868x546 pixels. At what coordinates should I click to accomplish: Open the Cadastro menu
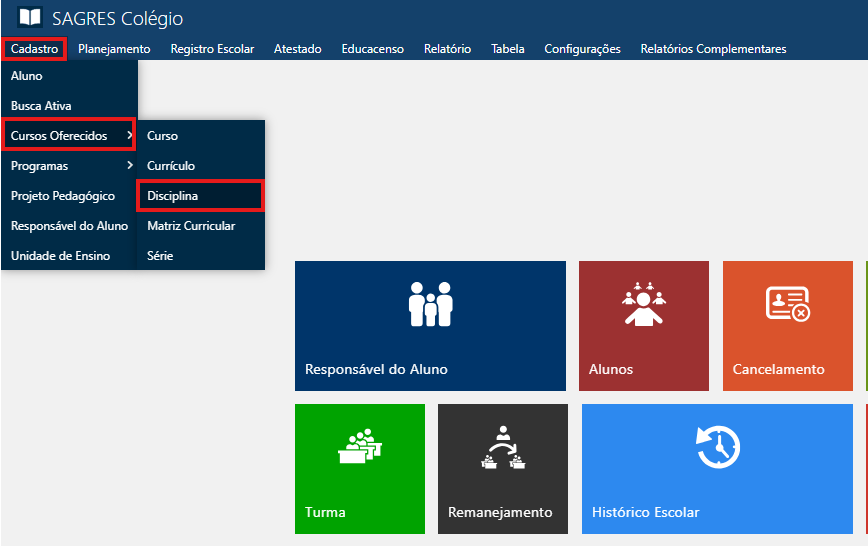tap(34, 49)
